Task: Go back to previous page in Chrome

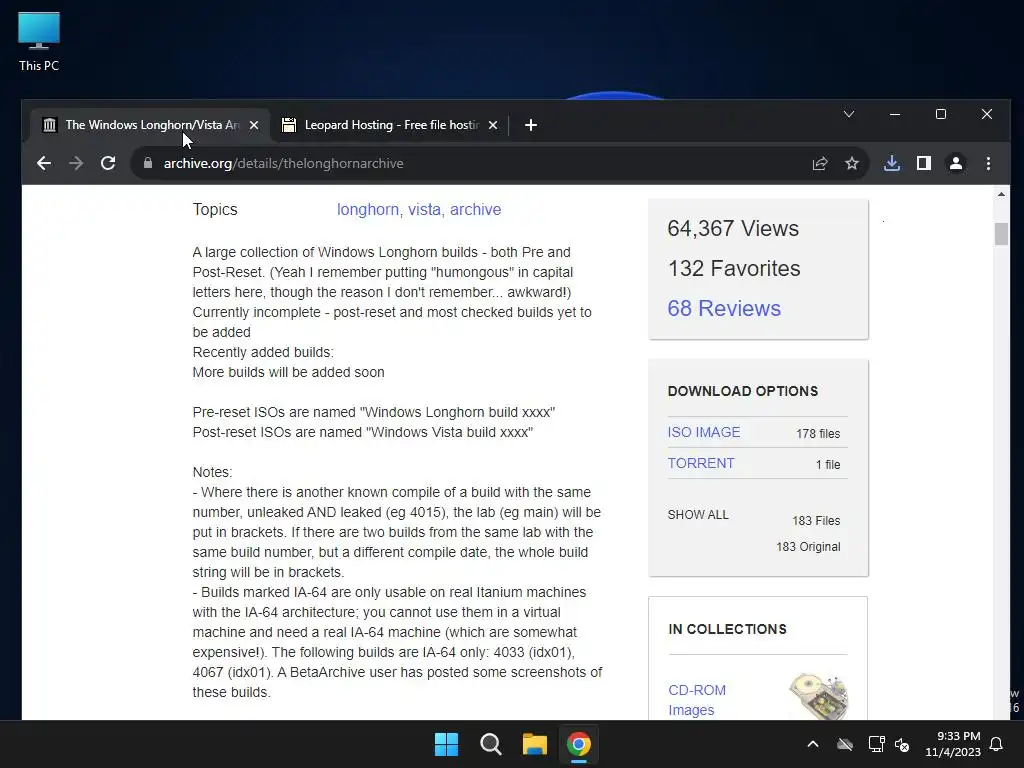Action: (x=44, y=163)
